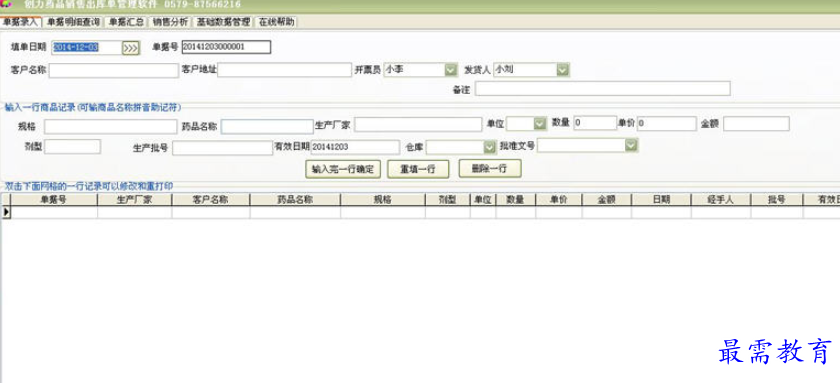Viewport: 840px width, 383px height.
Task: Click the 规格 grid column header
Action: coord(383,200)
